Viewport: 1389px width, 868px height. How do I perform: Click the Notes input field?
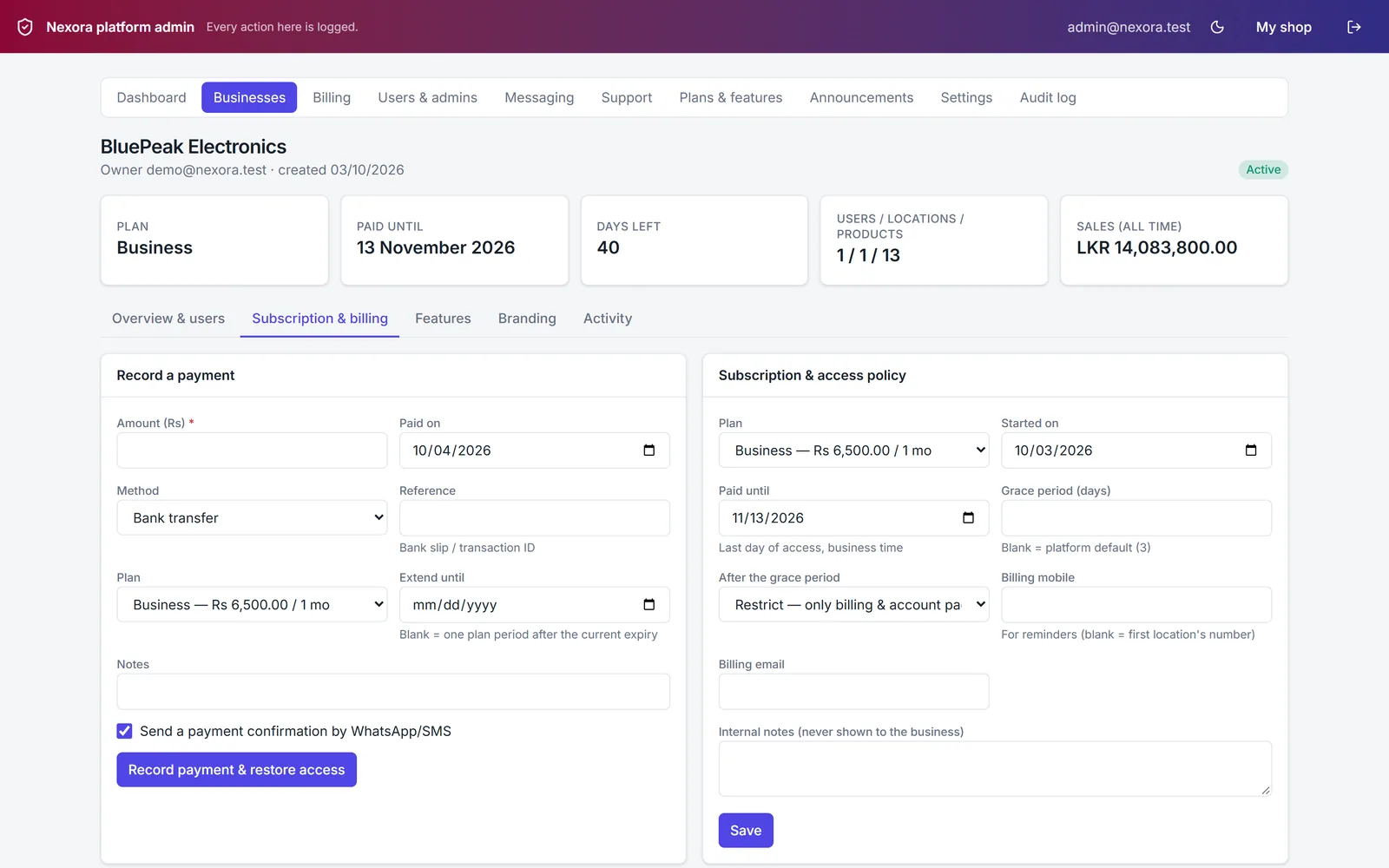pyautogui.click(x=393, y=691)
